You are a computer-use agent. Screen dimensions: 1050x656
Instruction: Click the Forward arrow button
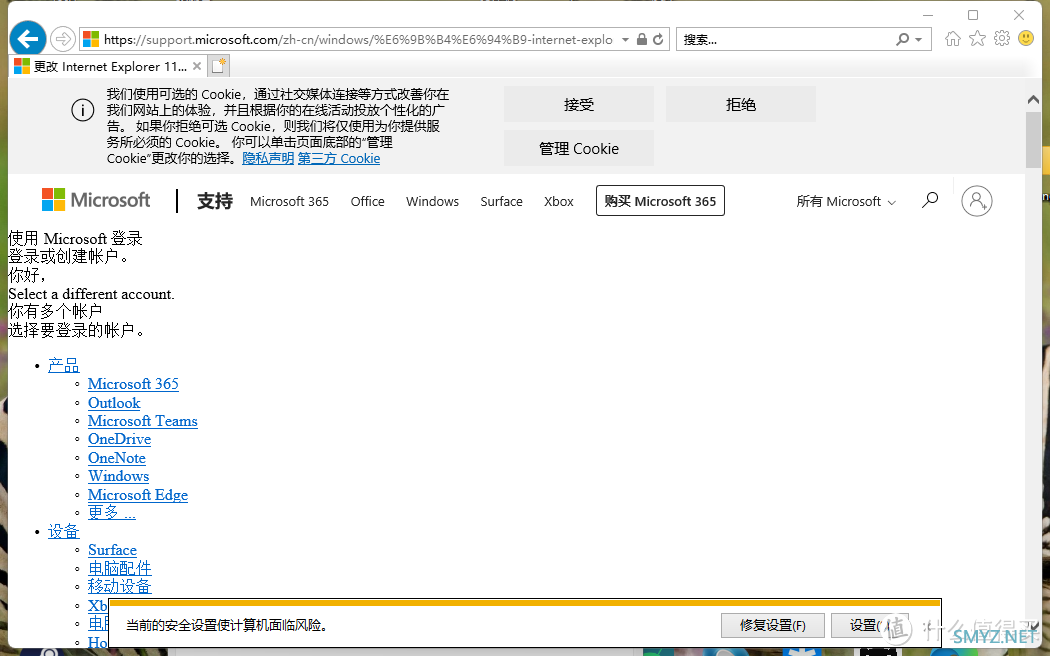pos(63,39)
